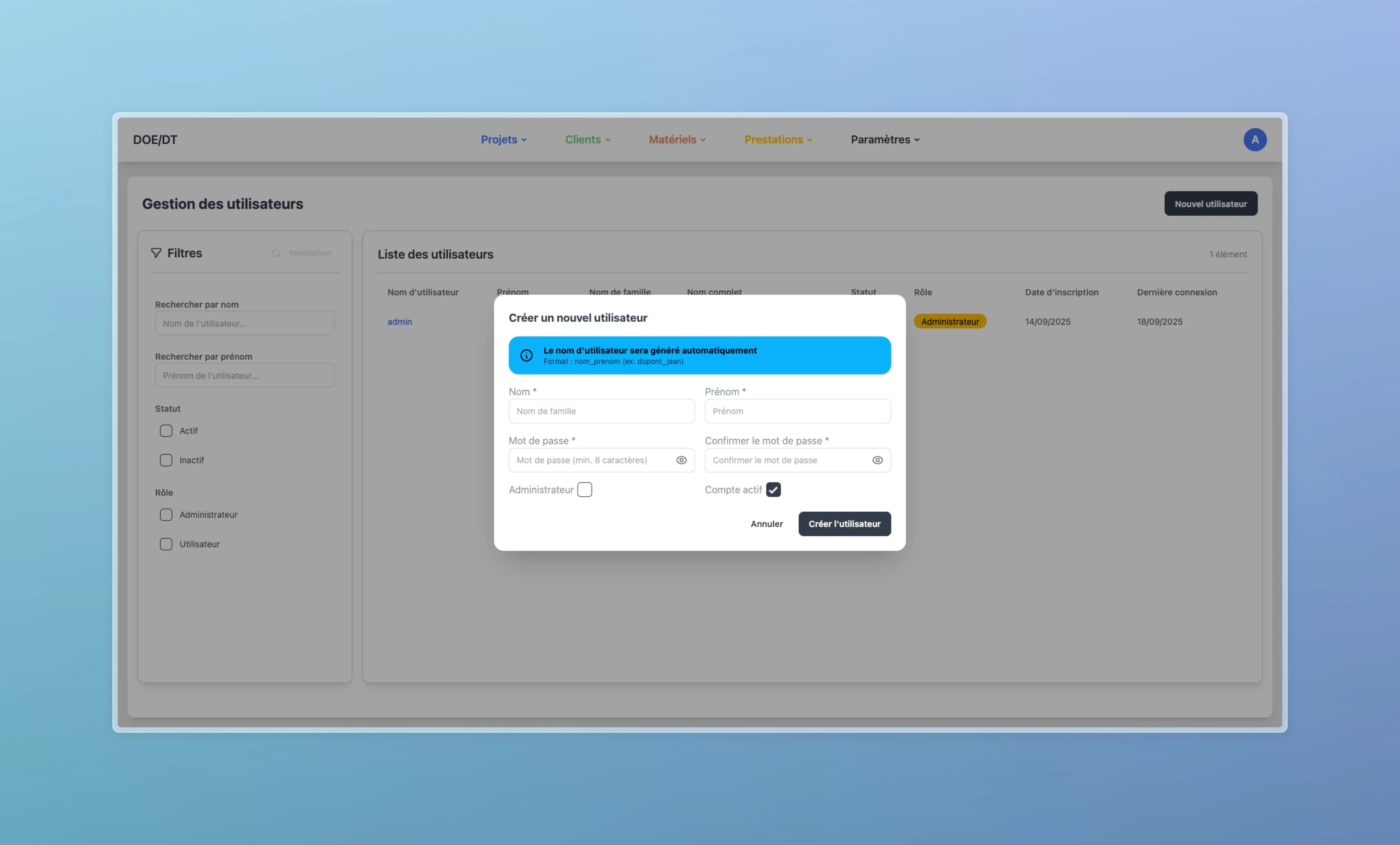Click the Filtres funnel icon
Image resolution: width=1400 pixels, height=845 pixels.
click(156, 253)
